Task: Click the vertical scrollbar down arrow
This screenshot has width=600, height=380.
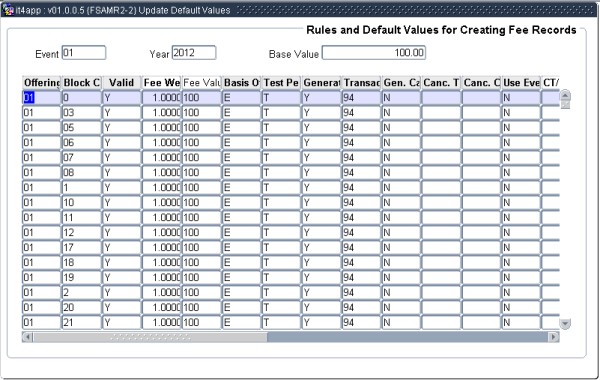Action: 565,324
